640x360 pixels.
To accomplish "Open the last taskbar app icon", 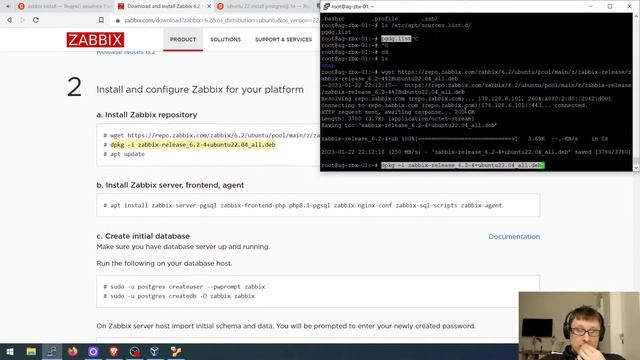I will coord(176,351).
